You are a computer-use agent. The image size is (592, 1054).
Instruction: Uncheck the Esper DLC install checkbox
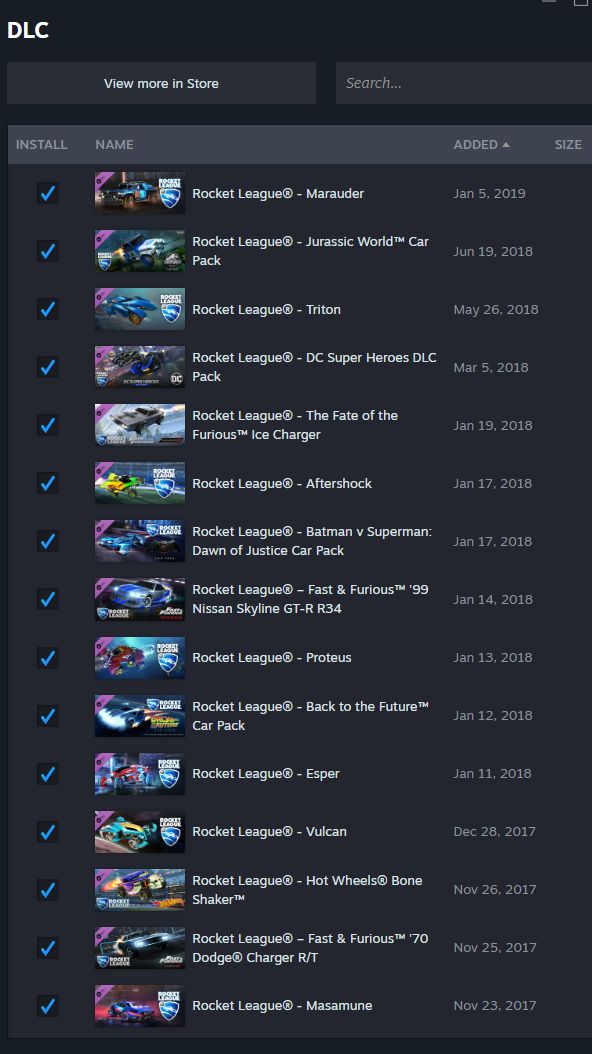48,774
